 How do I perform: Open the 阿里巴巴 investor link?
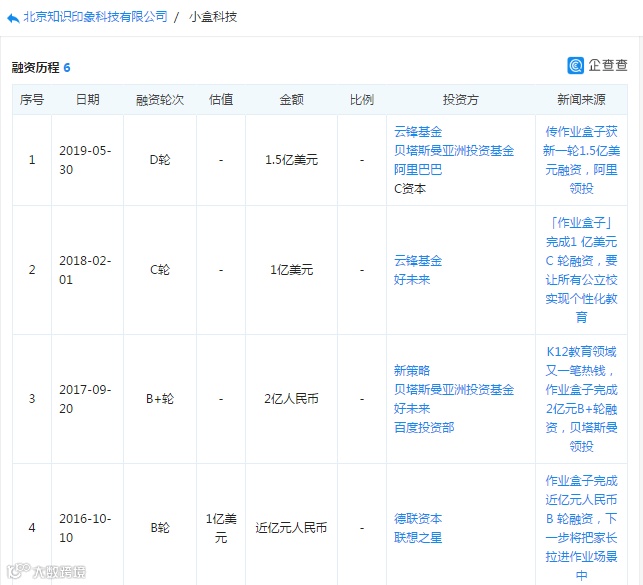coord(418,169)
